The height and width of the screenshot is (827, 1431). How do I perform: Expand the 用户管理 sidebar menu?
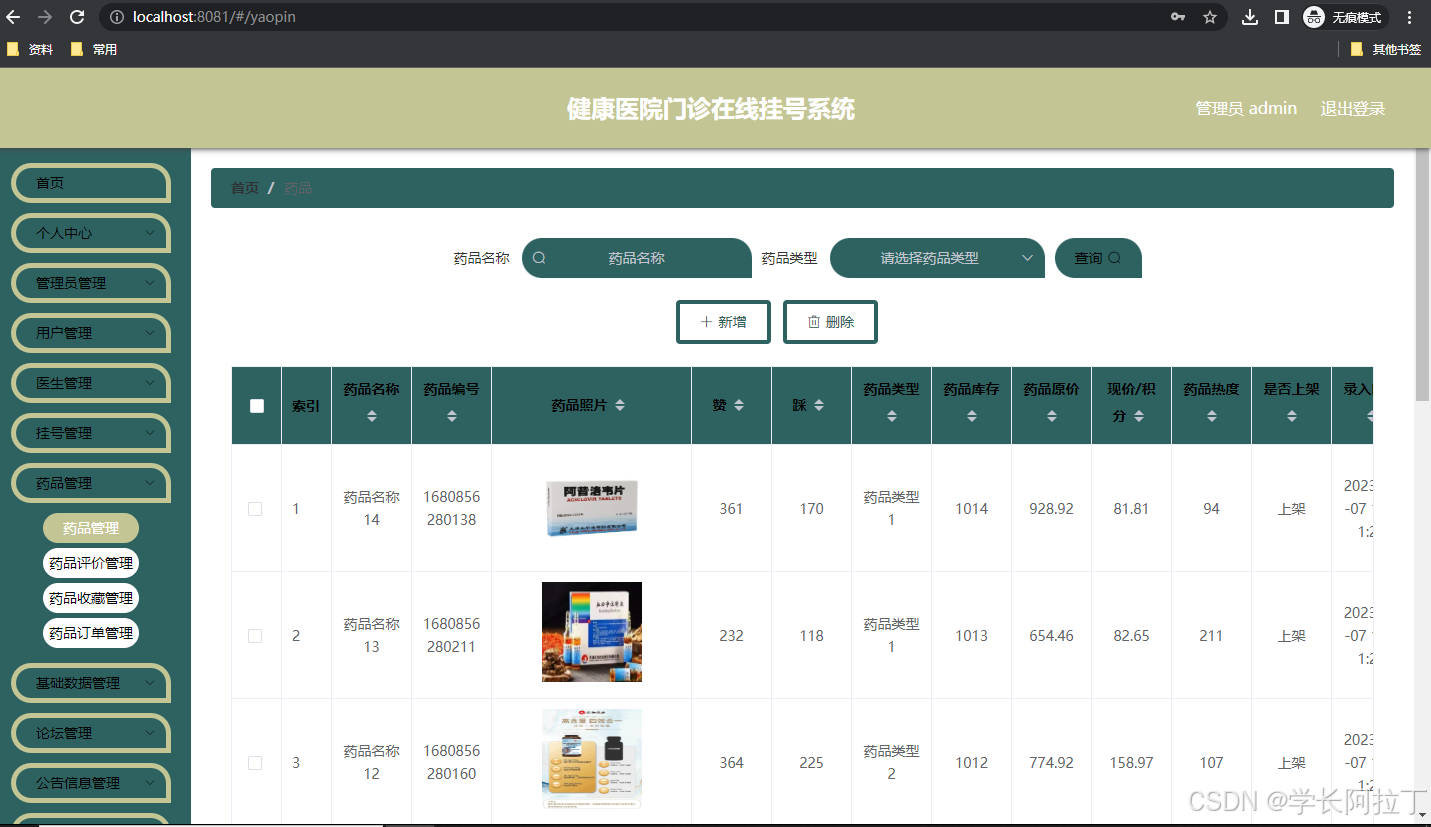click(90, 333)
